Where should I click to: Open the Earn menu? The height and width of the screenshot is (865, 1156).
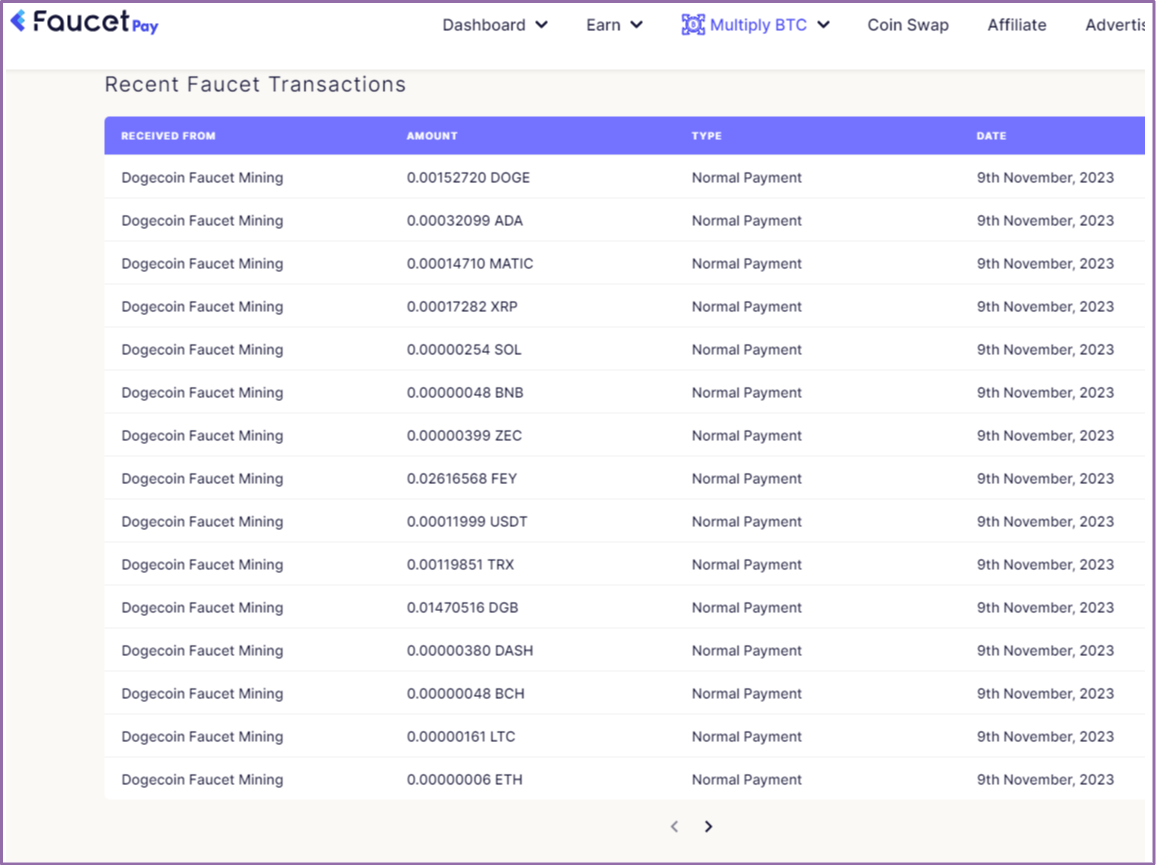tap(615, 25)
